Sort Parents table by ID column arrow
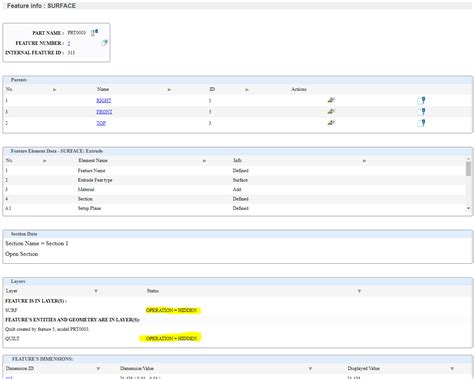The image size is (474, 379). (x=247, y=90)
